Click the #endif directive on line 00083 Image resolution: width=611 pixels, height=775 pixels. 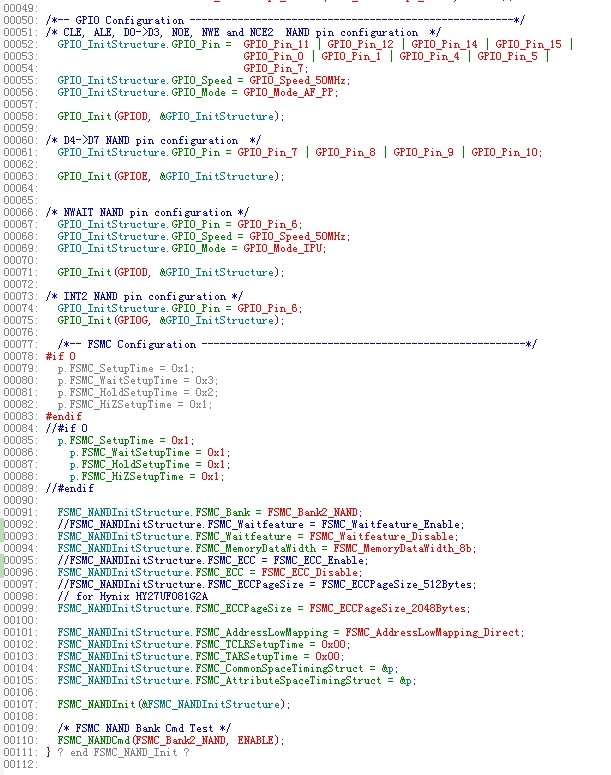point(64,416)
